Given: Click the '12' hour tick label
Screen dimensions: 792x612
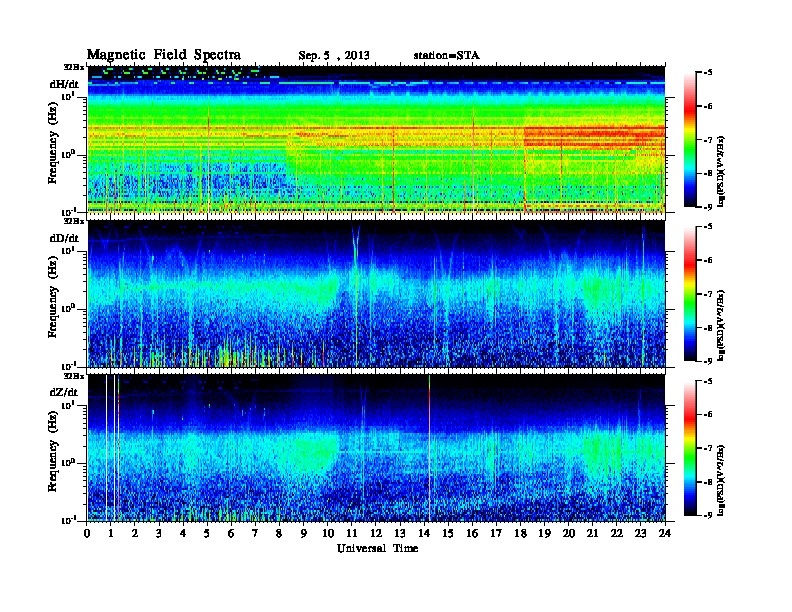Looking at the screenshot, I should click(376, 533).
